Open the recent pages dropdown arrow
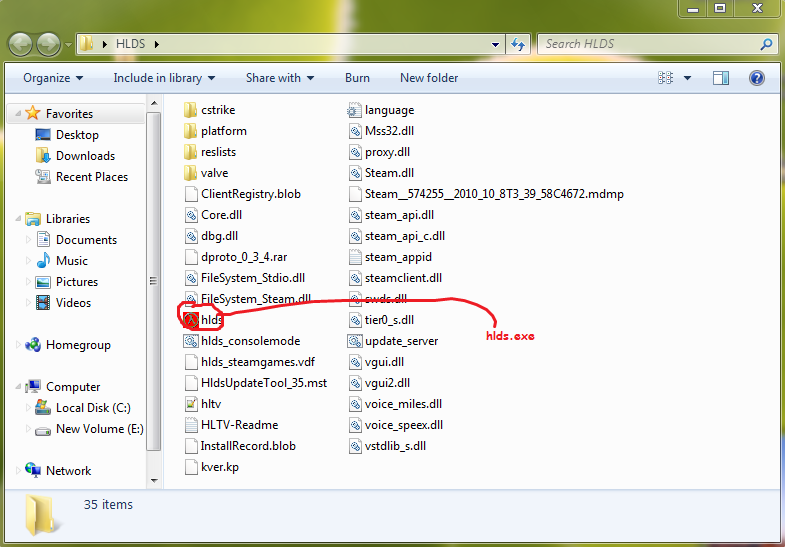The image size is (785, 547). pos(68,45)
